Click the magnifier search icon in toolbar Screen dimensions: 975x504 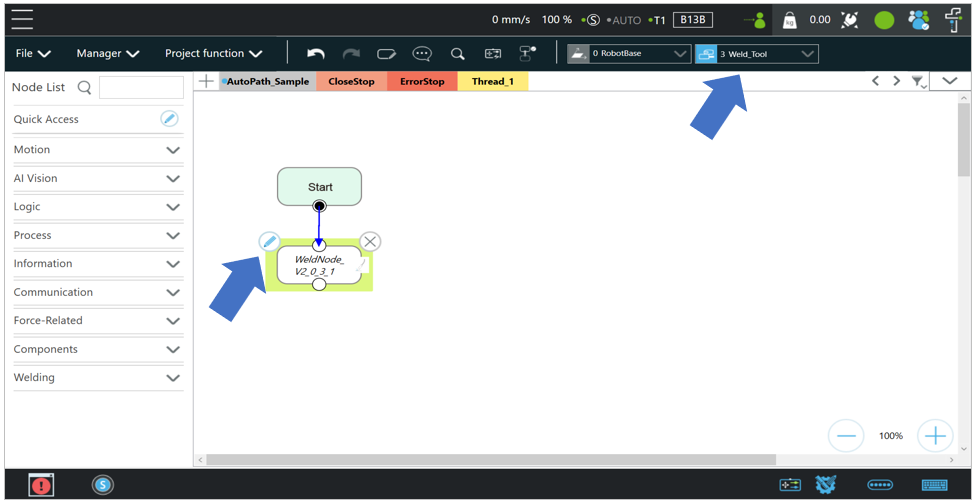457,54
